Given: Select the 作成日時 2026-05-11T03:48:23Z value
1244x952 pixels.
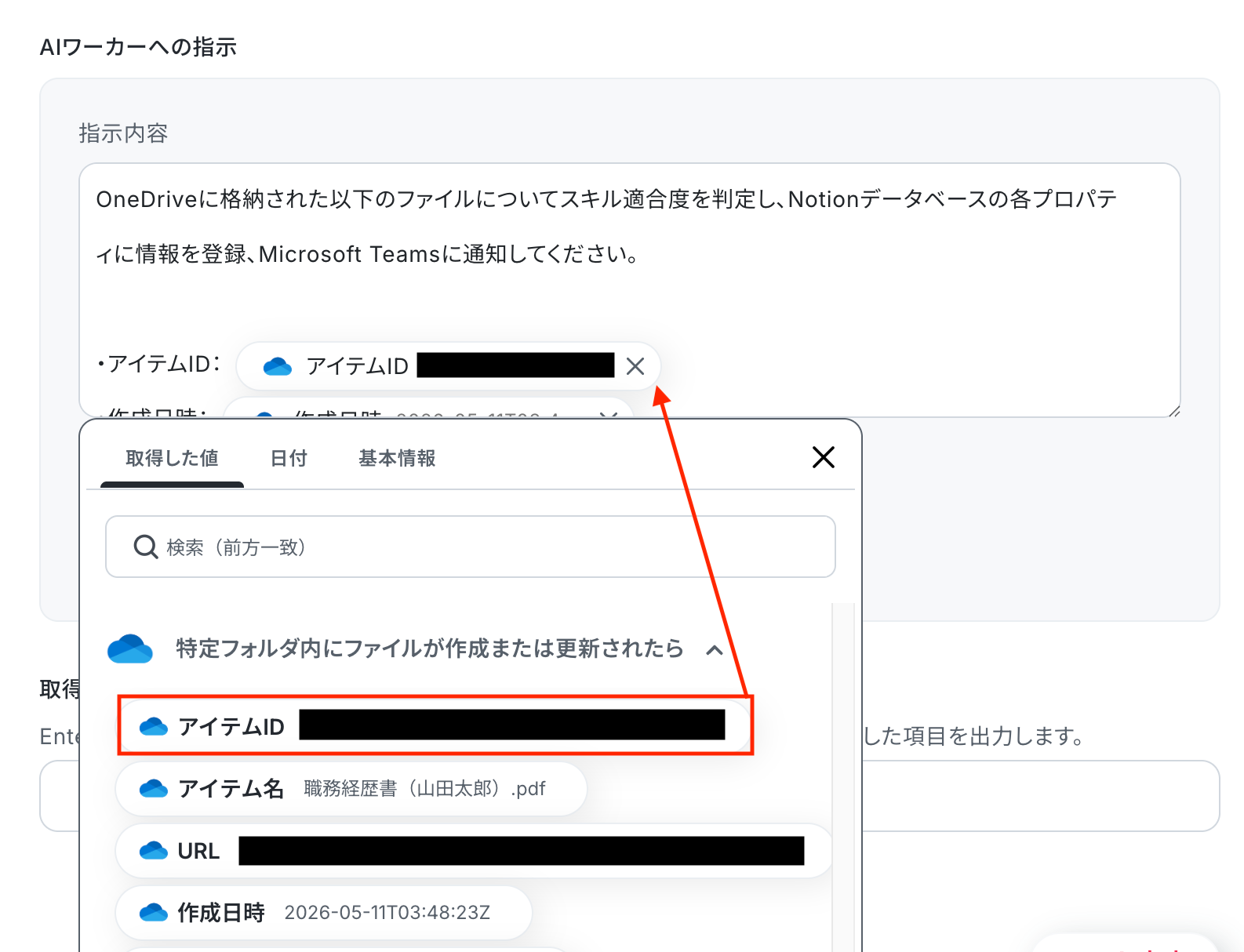Looking at the screenshot, I should 323,913.
